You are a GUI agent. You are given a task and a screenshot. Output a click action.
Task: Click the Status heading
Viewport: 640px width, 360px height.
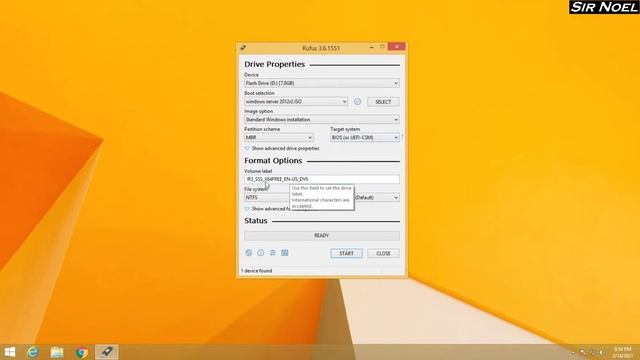tap(256, 221)
